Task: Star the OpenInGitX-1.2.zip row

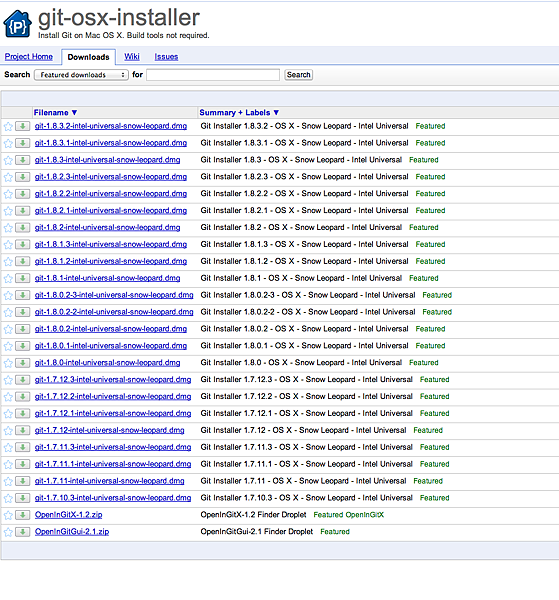Action: [x=8, y=515]
